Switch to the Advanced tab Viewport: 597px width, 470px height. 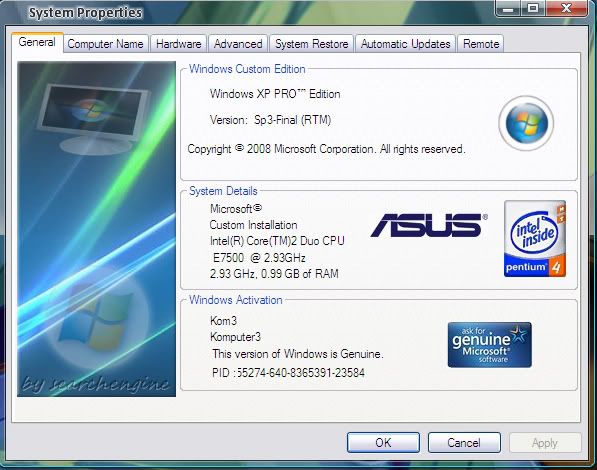(x=238, y=44)
